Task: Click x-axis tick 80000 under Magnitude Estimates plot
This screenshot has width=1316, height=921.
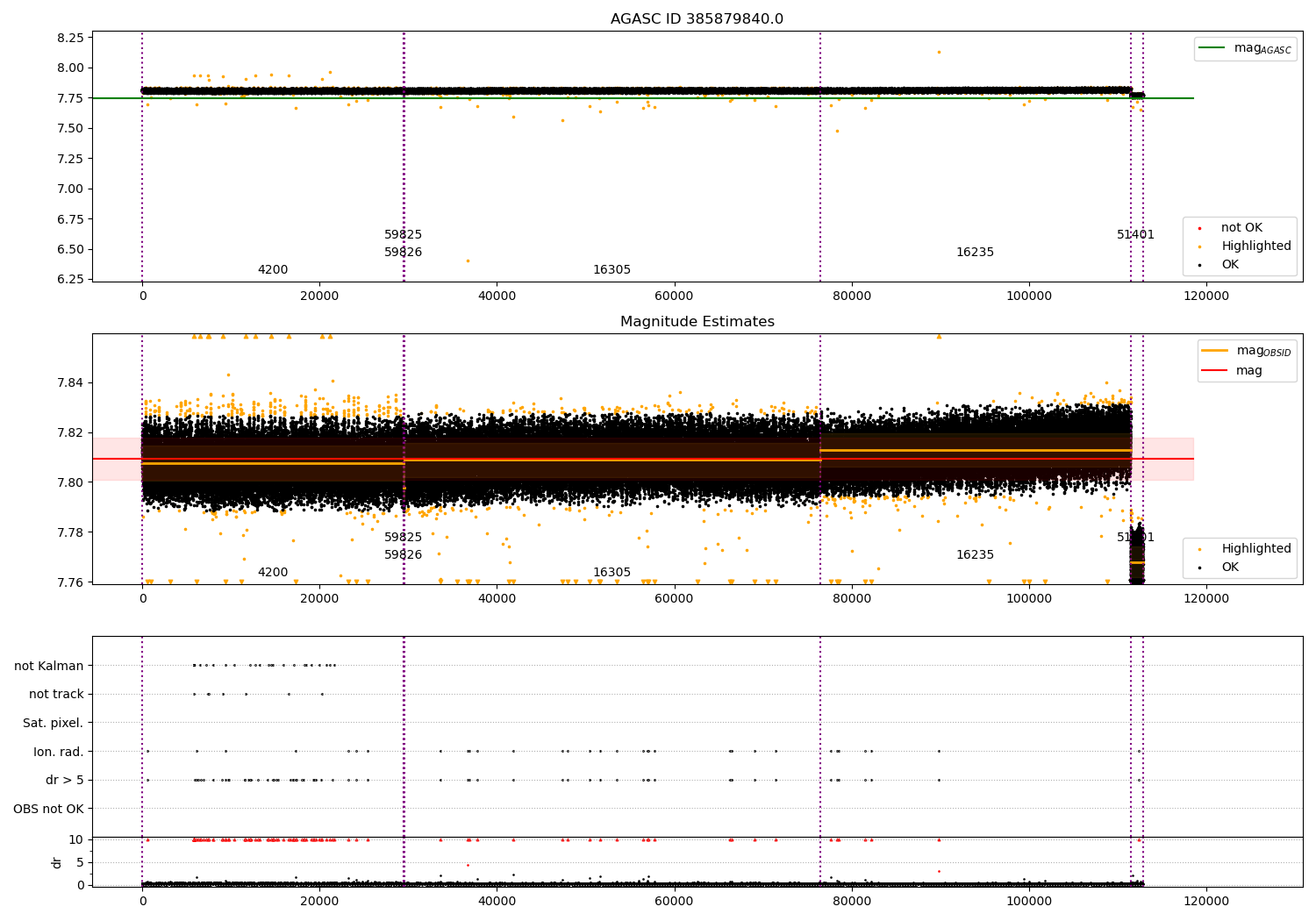Action: [x=851, y=599]
